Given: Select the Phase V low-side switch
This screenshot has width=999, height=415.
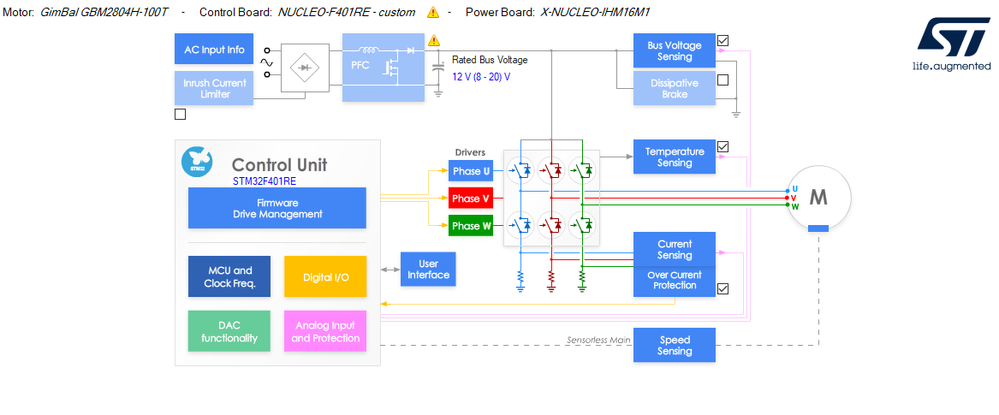Looking at the screenshot, I should click(551, 225).
